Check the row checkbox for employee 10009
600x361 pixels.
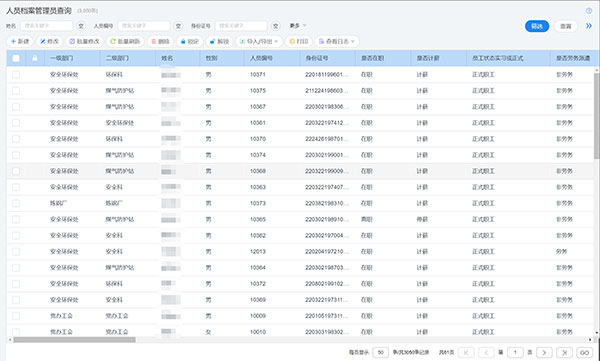click(16, 316)
